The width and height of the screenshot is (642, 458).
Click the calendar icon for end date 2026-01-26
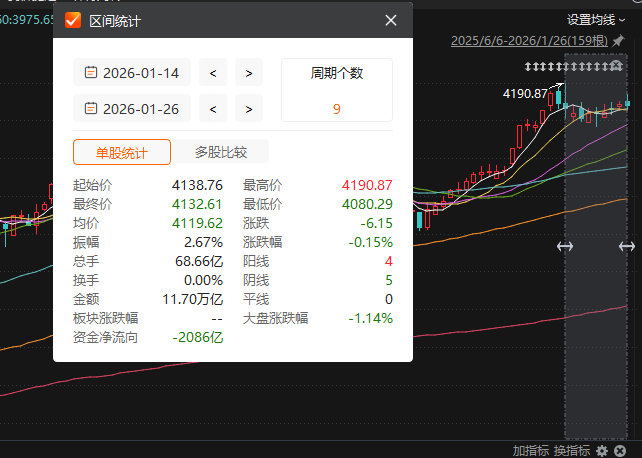coord(91,108)
